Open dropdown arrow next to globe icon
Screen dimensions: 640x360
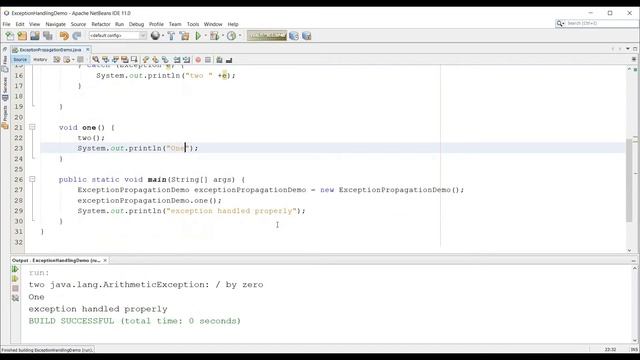coord(163,36)
